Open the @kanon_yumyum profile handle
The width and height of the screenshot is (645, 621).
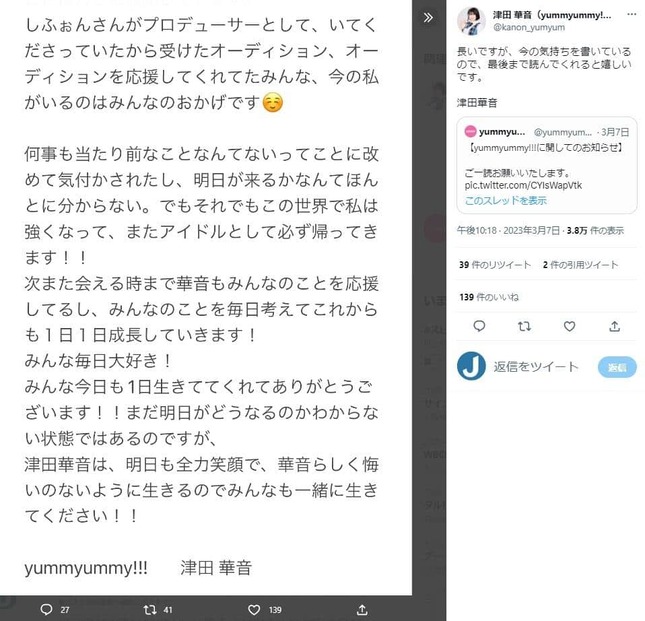pyautogui.click(x=529, y=28)
